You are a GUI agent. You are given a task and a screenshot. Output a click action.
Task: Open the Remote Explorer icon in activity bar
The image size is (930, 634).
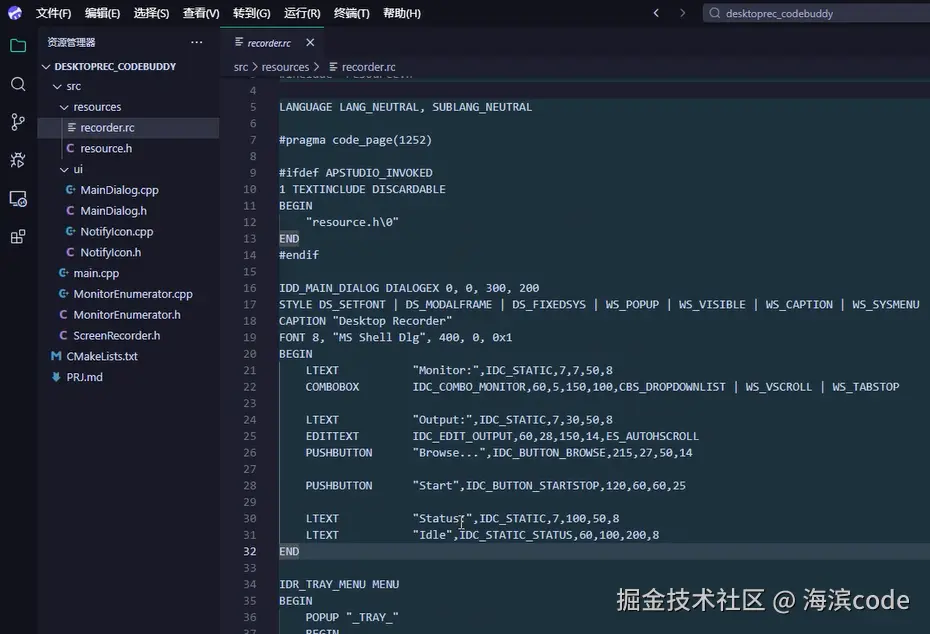coord(18,199)
